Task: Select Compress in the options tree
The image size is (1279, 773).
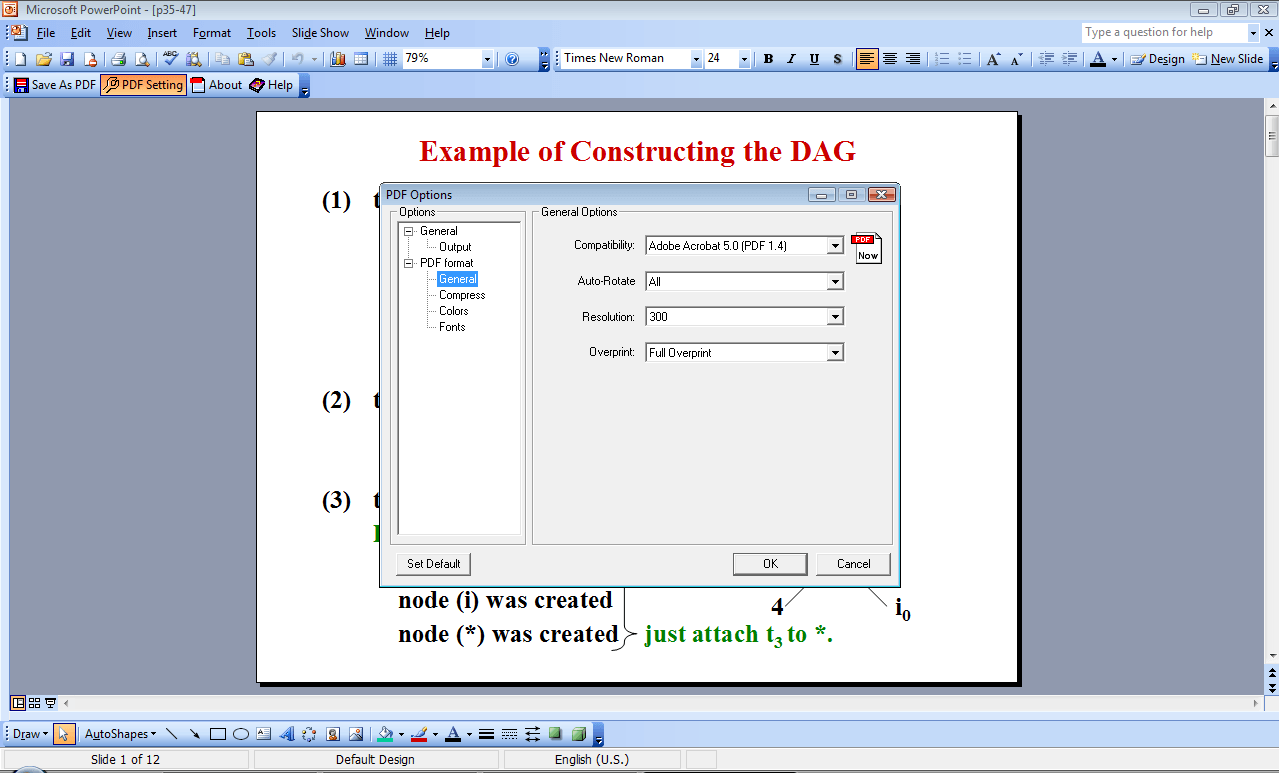Action: pyautogui.click(x=462, y=295)
